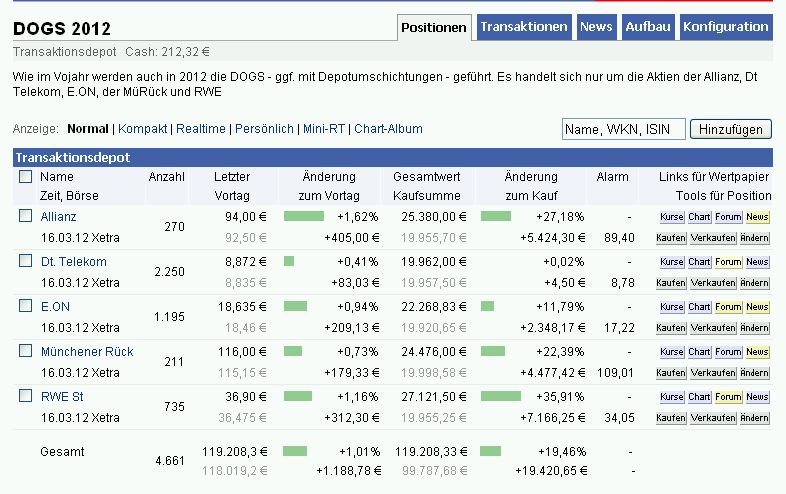This screenshot has height=494, width=786.
Task: Open the Konfiguration tab
Action: pyautogui.click(x=726, y=27)
